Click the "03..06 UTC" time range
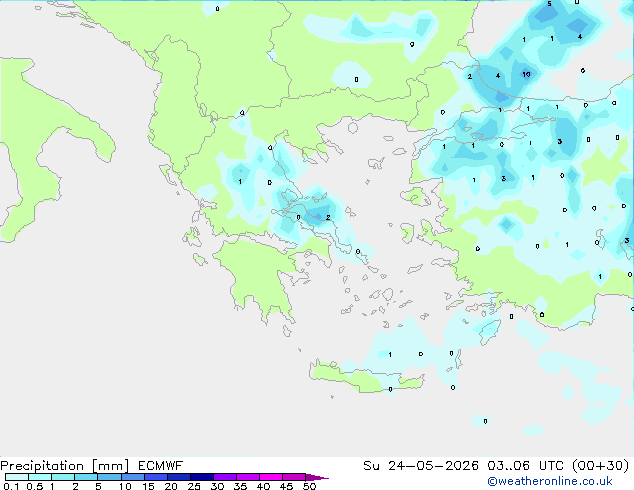Screen dimensions: 634x490 click(x=526, y=466)
